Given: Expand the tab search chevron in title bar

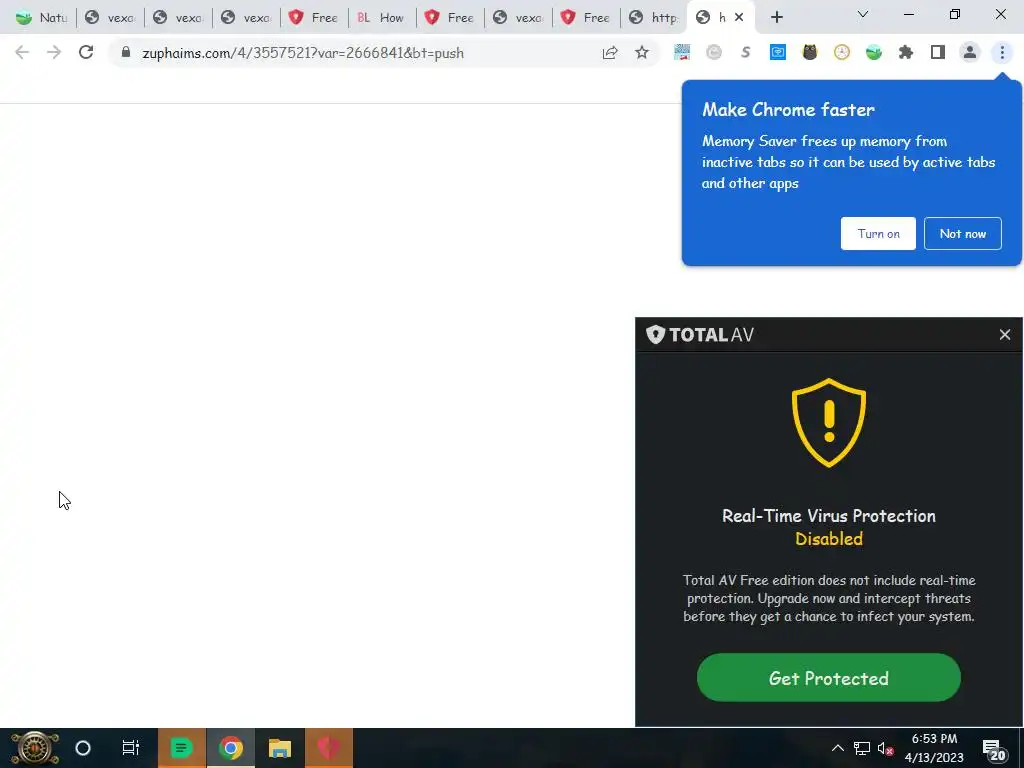Looking at the screenshot, I should click(863, 14).
